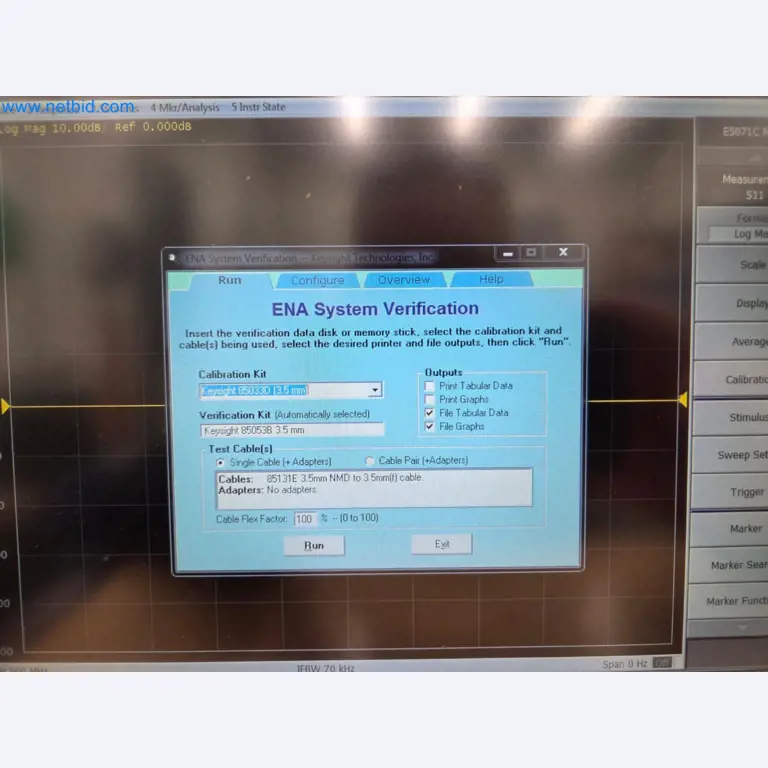Enable the Print Graphs checkbox
Image resolution: width=768 pixels, height=768 pixels.
(x=430, y=399)
